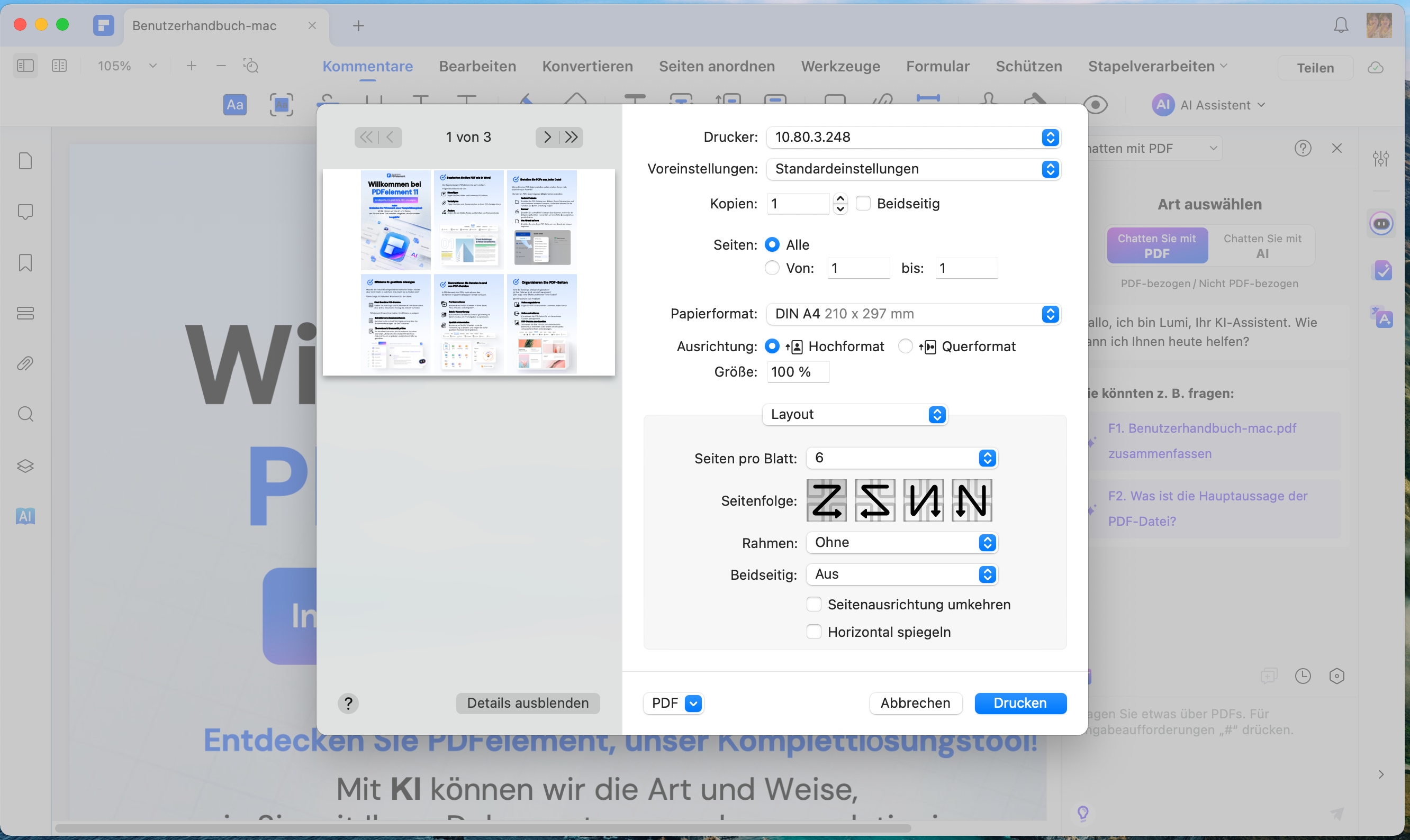Image resolution: width=1410 pixels, height=840 pixels.
Task: Click Details ausblenden
Action: point(528,704)
